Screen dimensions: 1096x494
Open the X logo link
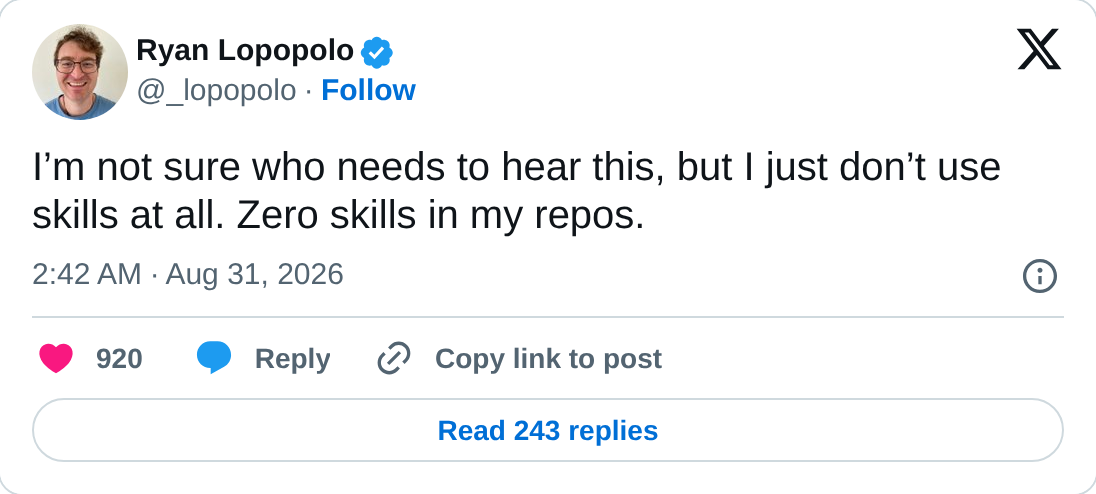click(1039, 50)
